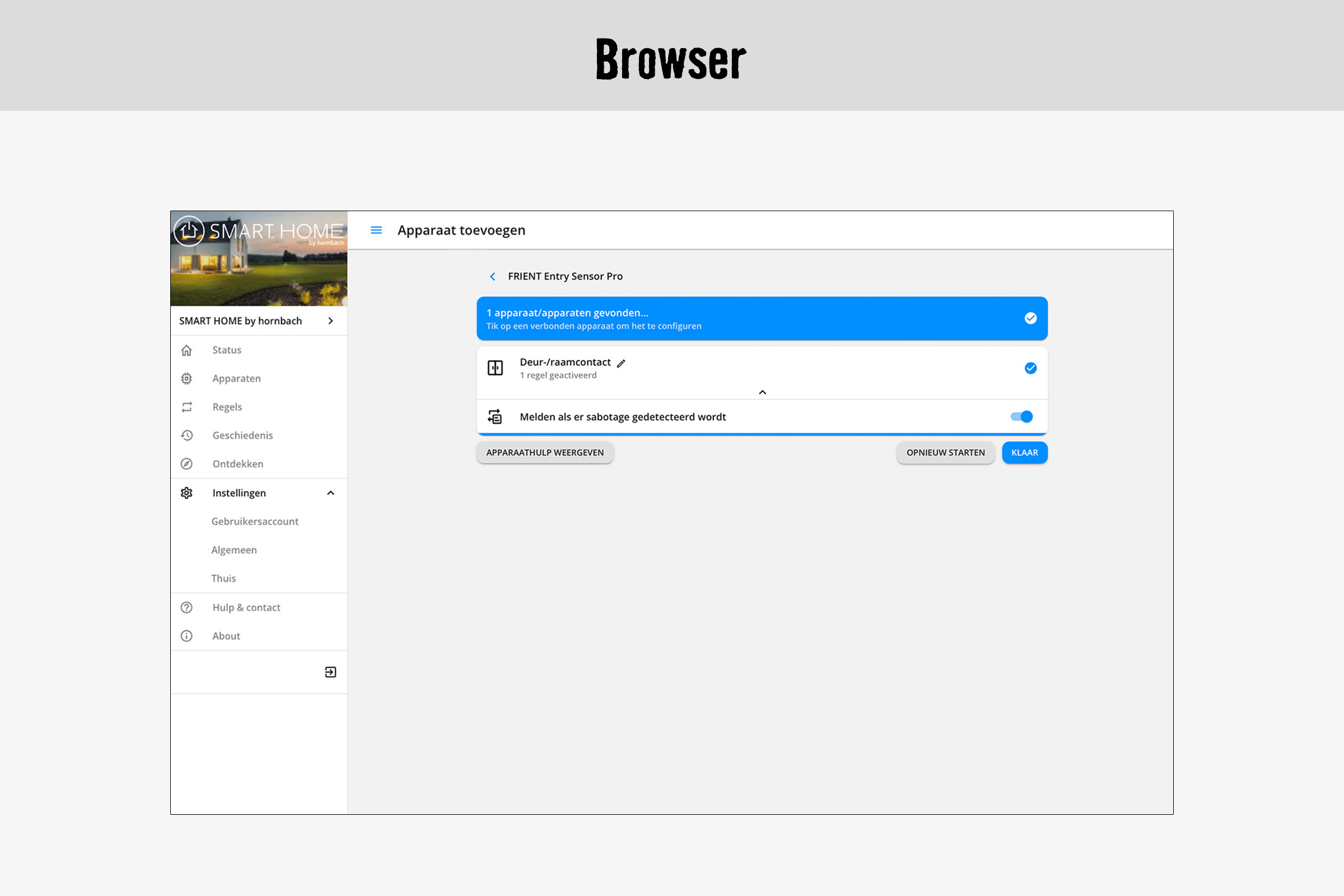This screenshot has height=896, width=1344.
Task: Click 'FRIENT Entry Sensor Pro' heading
Action: coord(564,277)
